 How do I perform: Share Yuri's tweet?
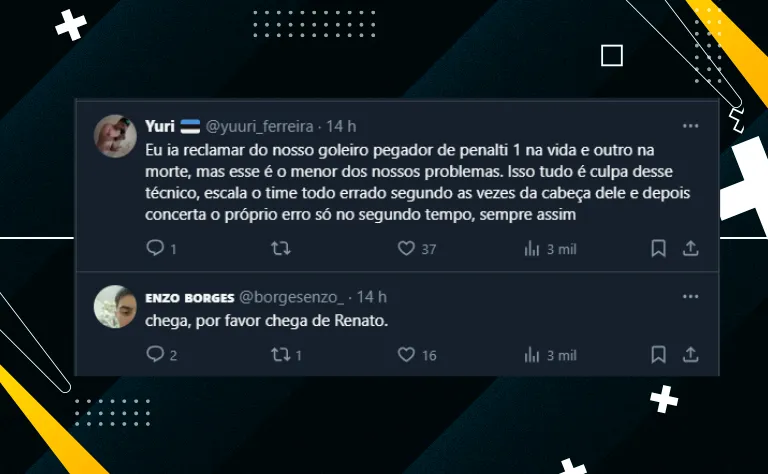pyautogui.click(x=691, y=248)
